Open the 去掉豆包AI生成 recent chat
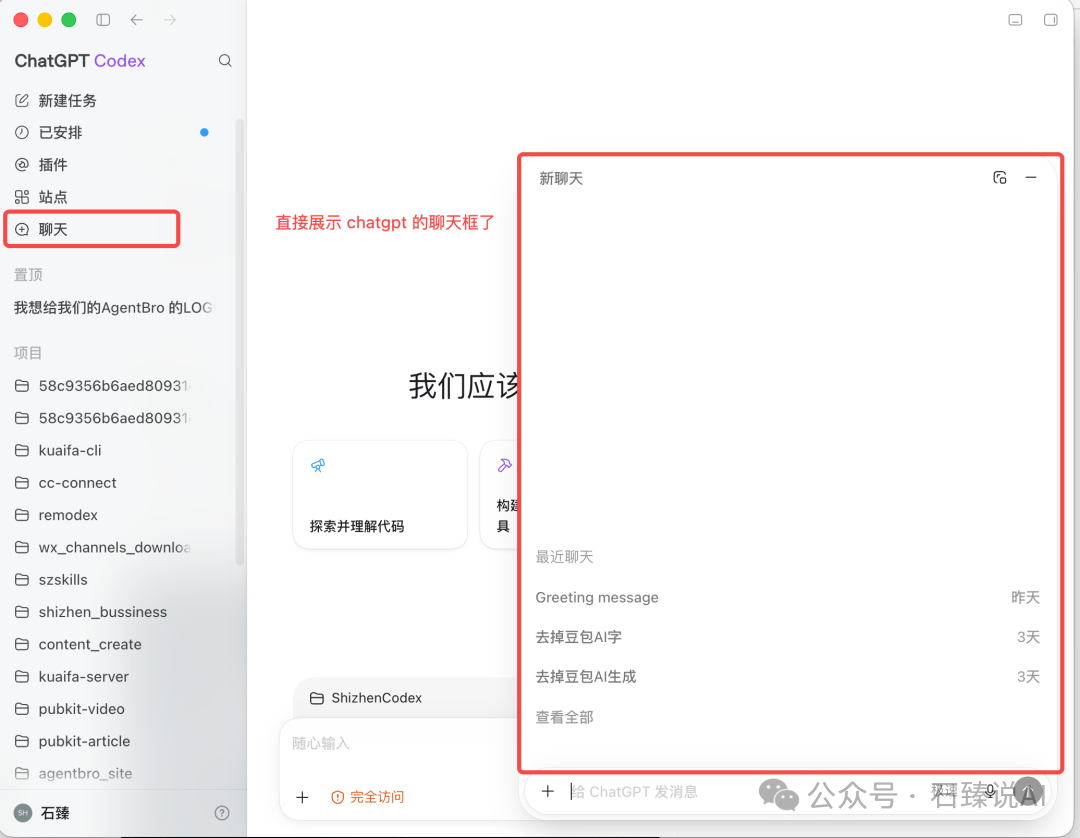The height and width of the screenshot is (838, 1080). tap(788, 677)
